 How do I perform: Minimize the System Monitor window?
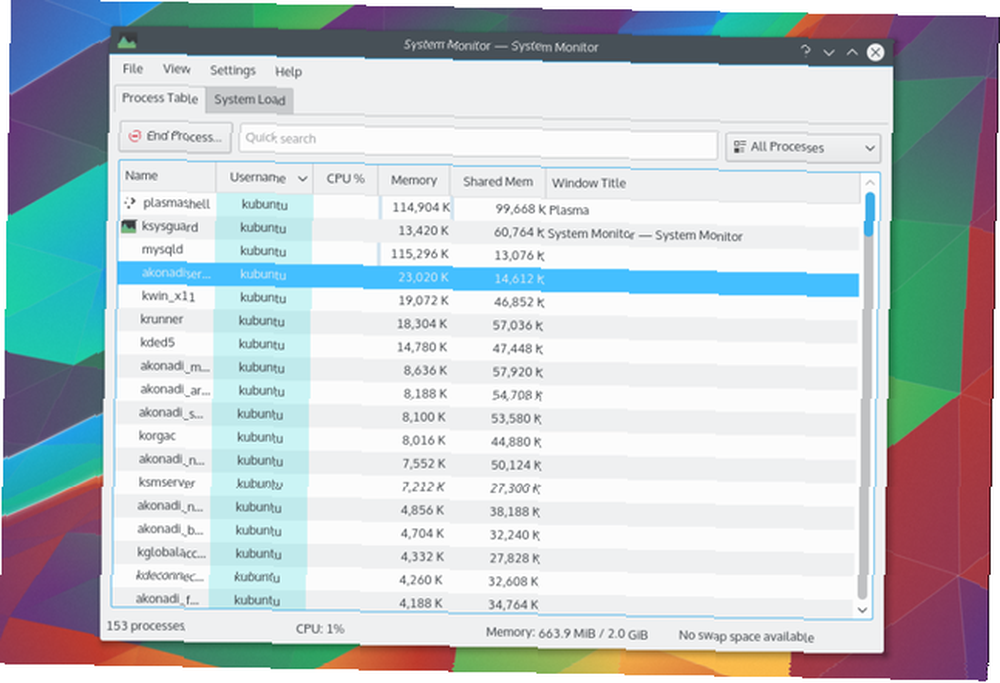[x=828, y=52]
